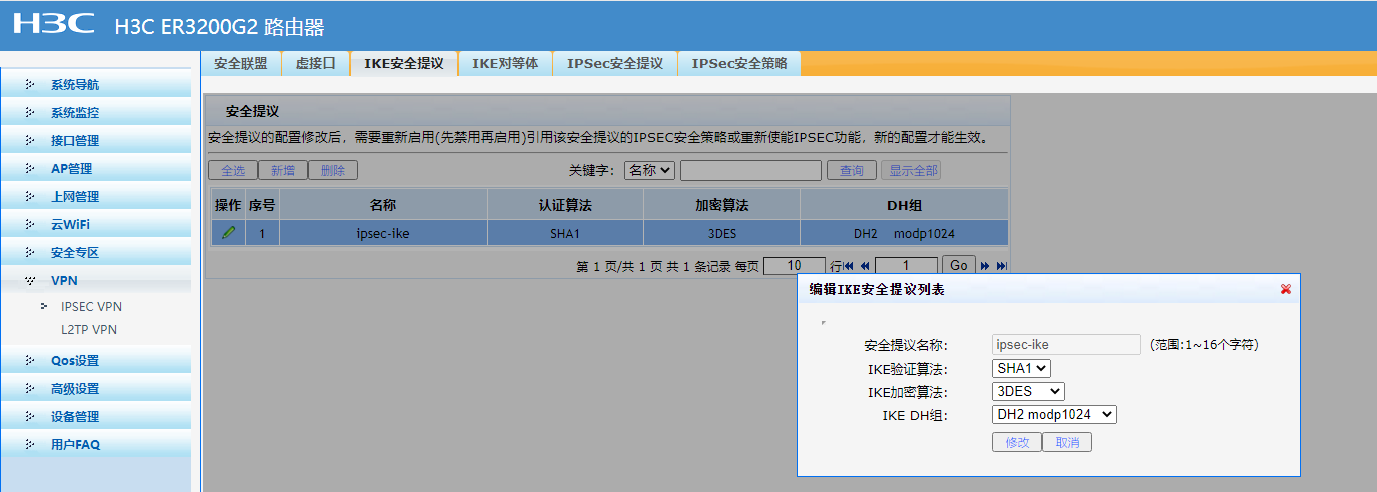Click the 显示全部 button

click(911, 171)
